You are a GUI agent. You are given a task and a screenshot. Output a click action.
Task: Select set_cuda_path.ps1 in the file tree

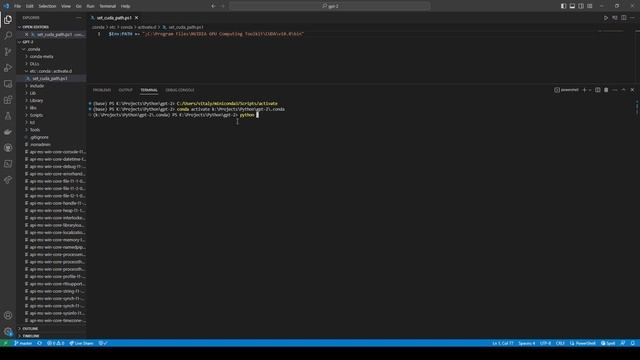coord(51,78)
